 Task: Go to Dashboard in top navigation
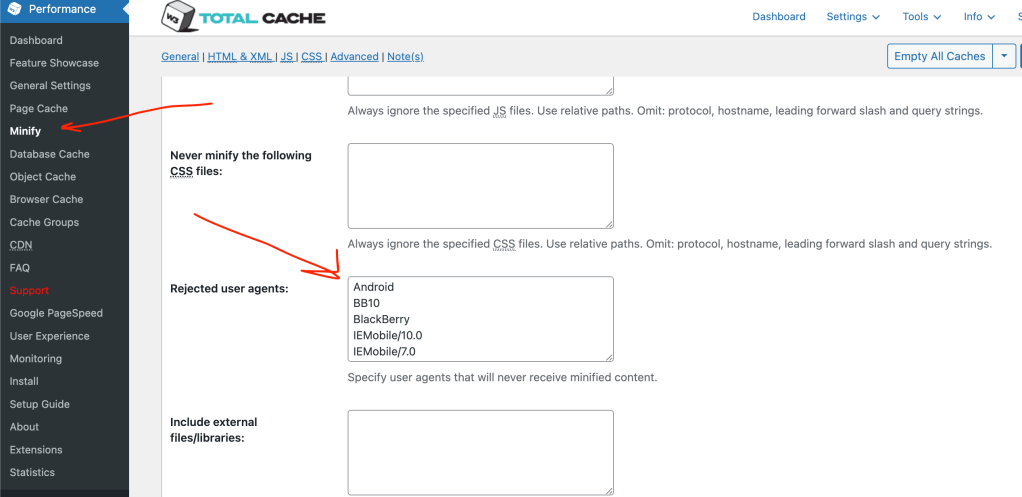click(x=779, y=17)
